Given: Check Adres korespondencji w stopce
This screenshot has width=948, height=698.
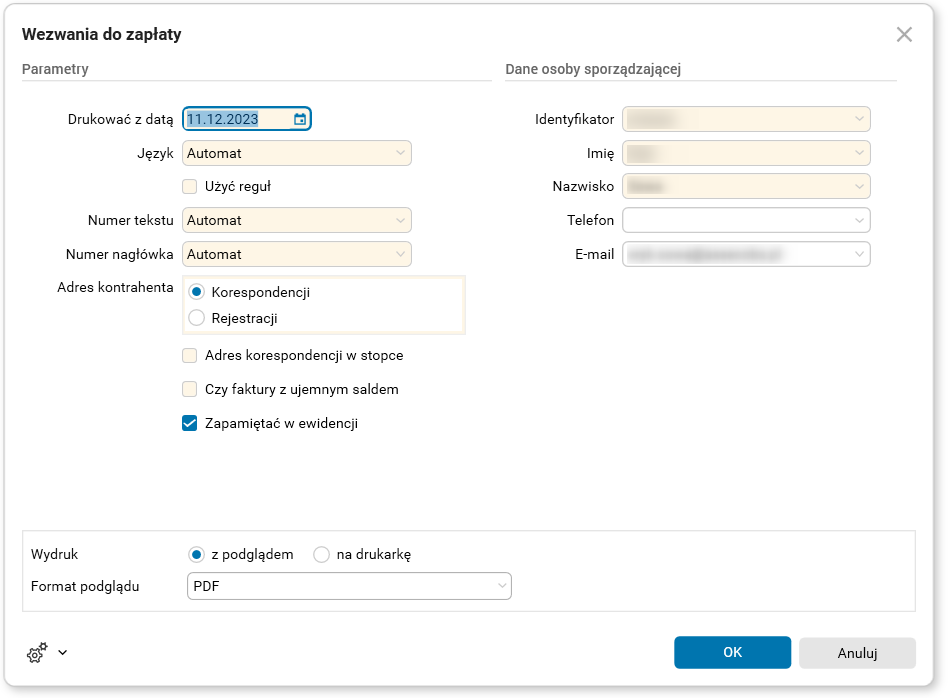Looking at the screenshot, I should (x=189, y=355).
